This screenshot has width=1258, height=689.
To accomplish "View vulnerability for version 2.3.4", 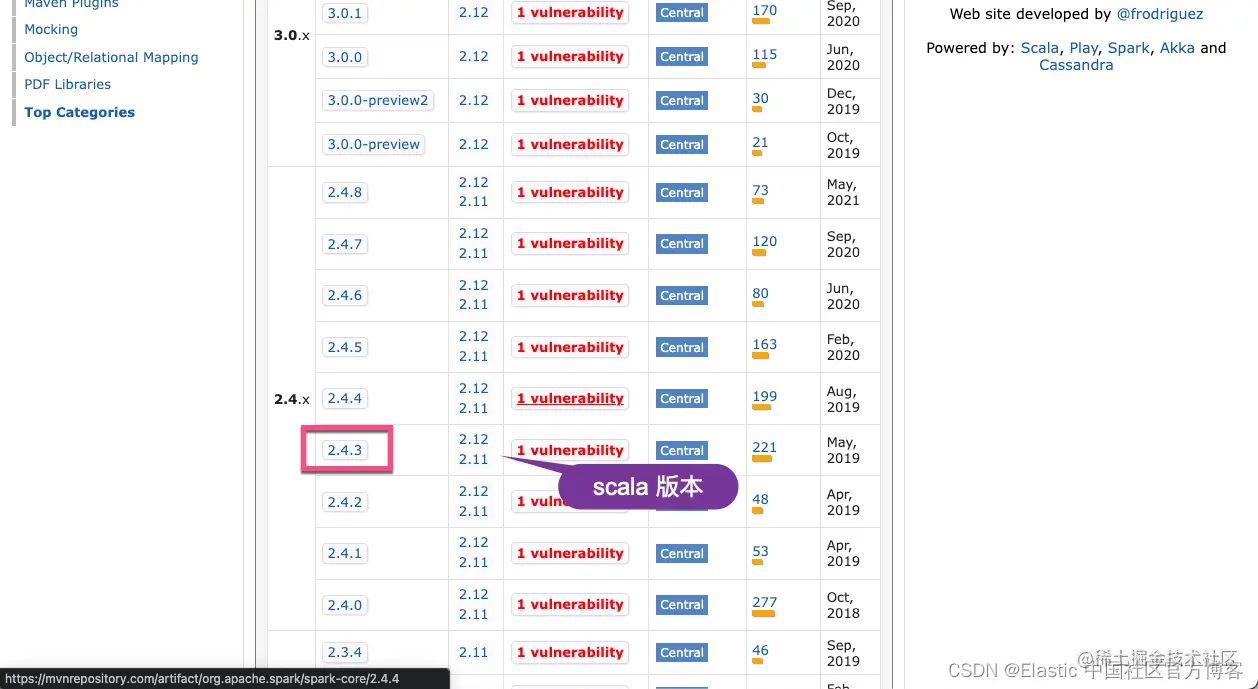I will 570,653.
